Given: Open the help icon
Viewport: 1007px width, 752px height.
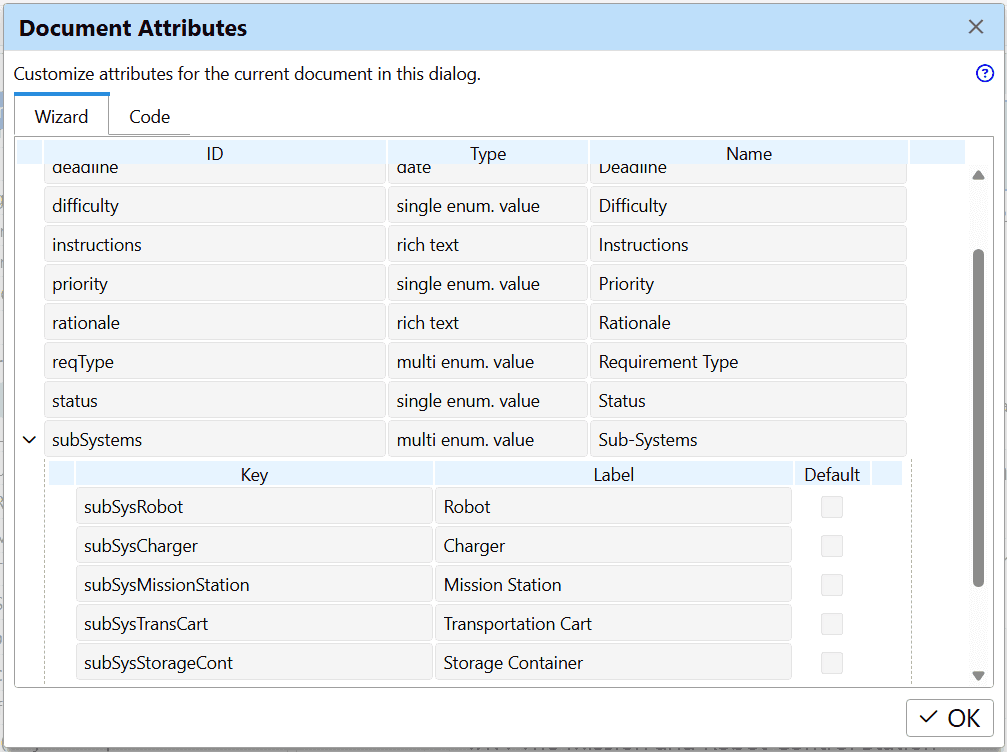Looking at the screenshot, I should pos(984,73).
